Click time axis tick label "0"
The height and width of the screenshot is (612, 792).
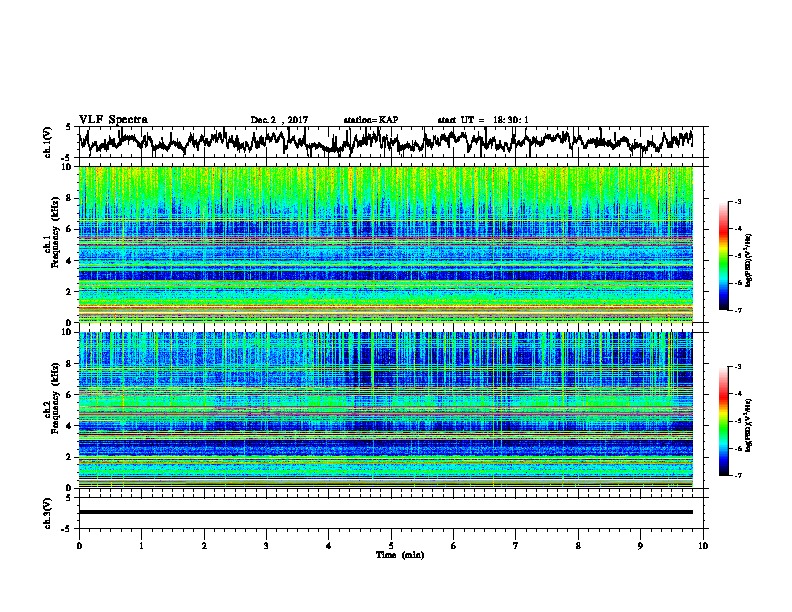pyautogui.click(x=79, y=546)
